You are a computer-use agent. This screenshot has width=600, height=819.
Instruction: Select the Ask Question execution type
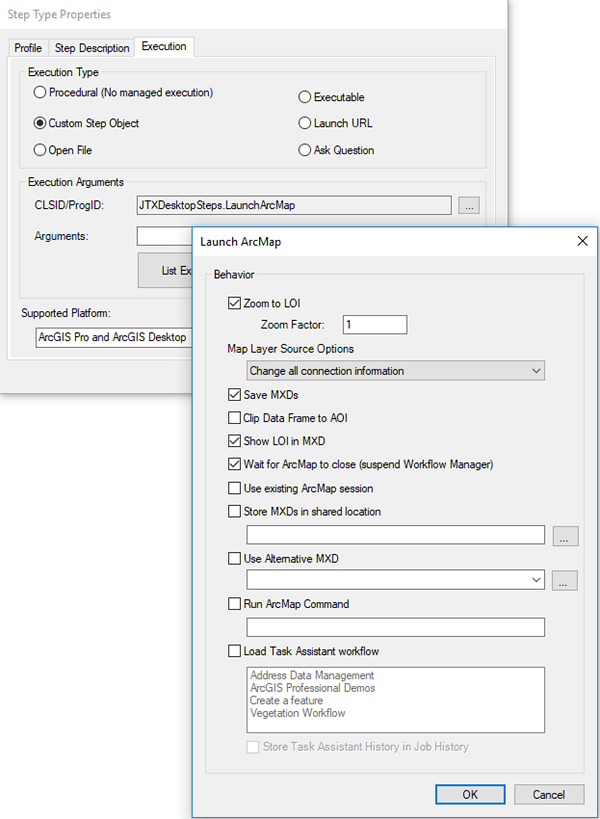(x=304, y=150)
